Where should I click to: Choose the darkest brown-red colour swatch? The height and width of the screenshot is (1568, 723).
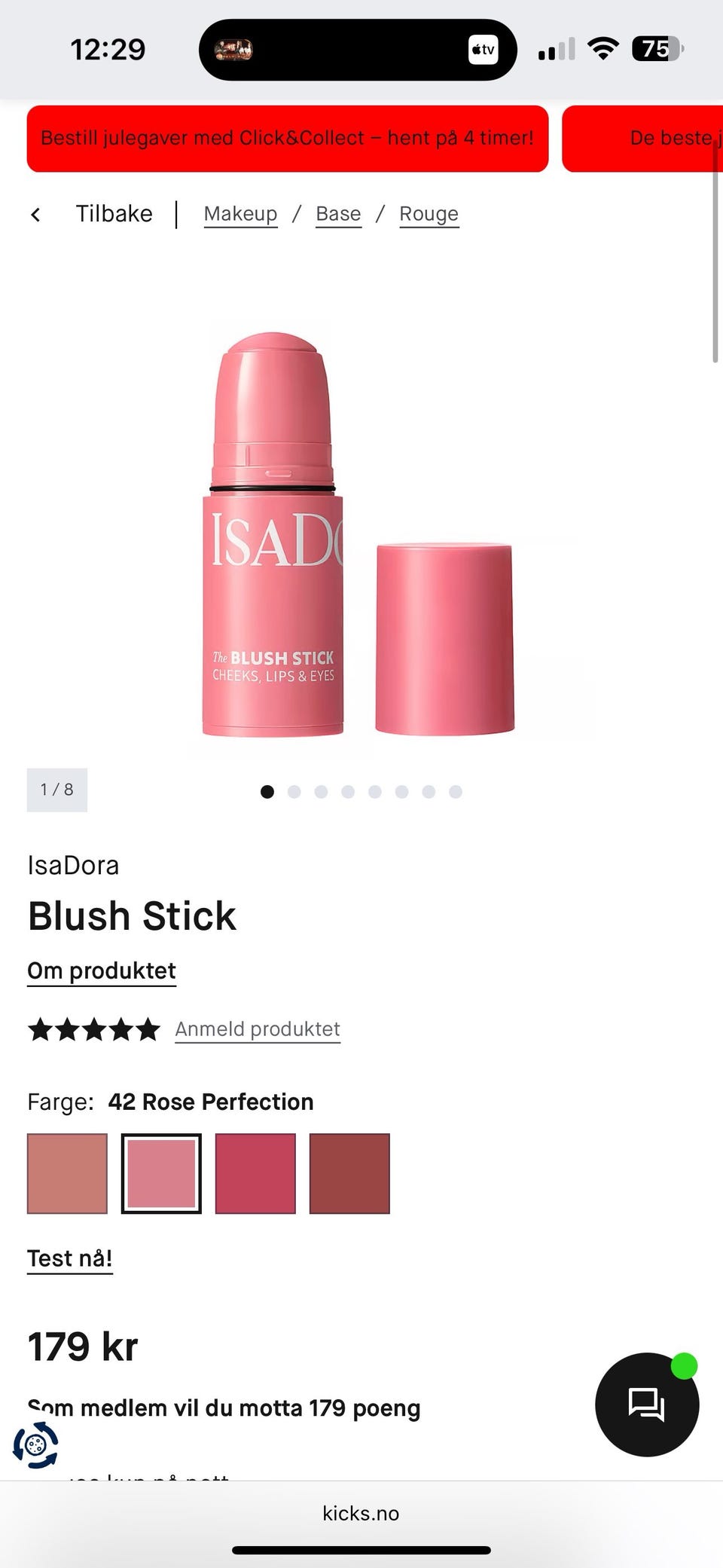tap(349, 1174)
